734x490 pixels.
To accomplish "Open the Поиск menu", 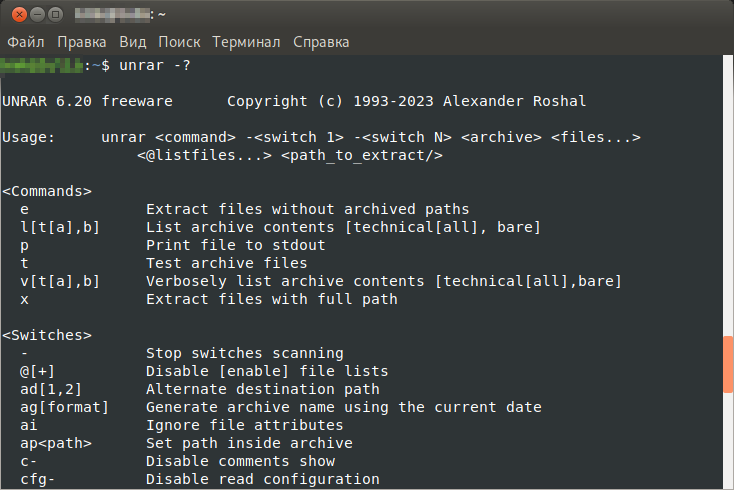I will [179, 42].
